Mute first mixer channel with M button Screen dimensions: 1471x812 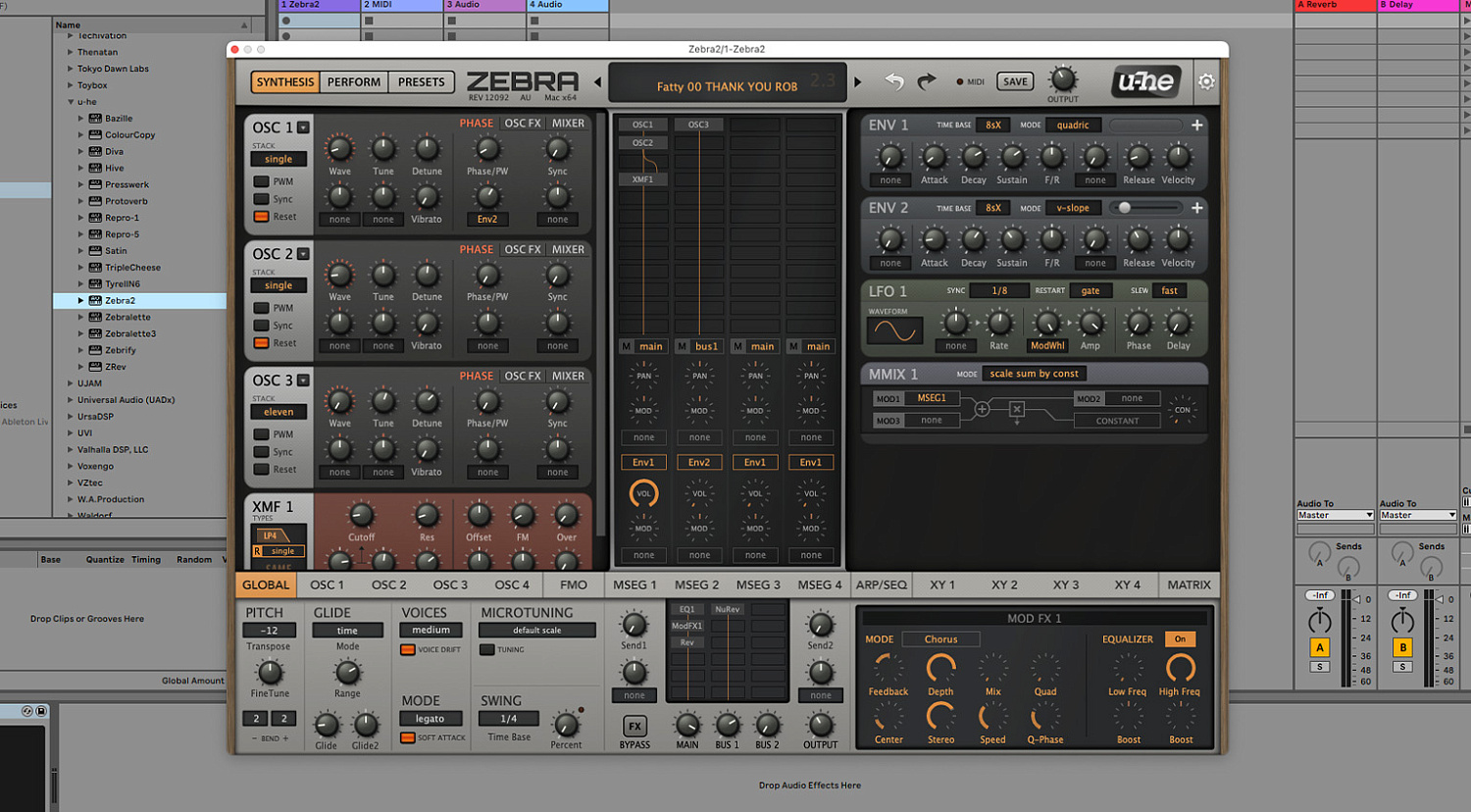click(x=627, y=346)
